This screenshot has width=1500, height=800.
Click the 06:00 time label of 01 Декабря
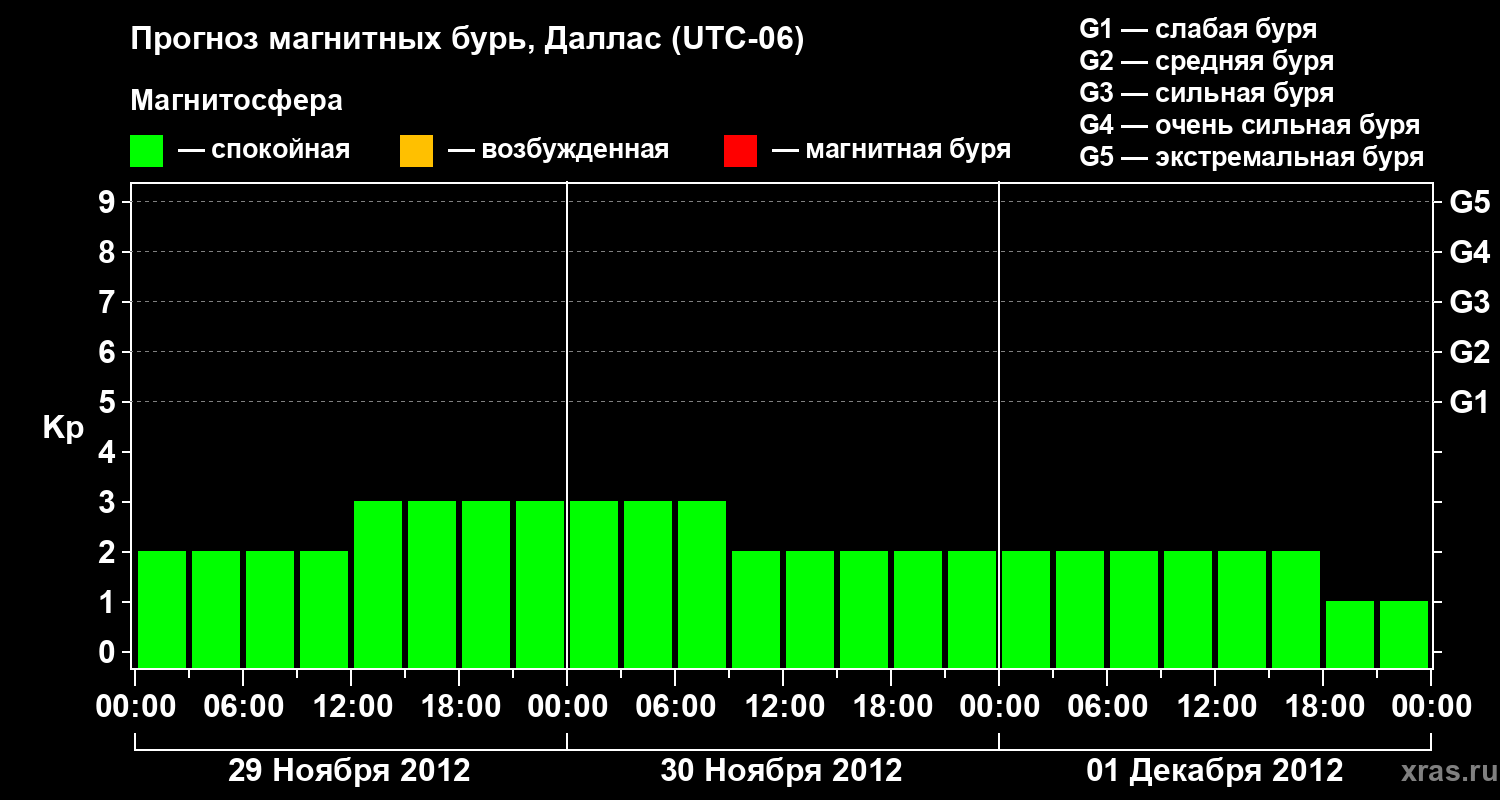click(1107, 707)
